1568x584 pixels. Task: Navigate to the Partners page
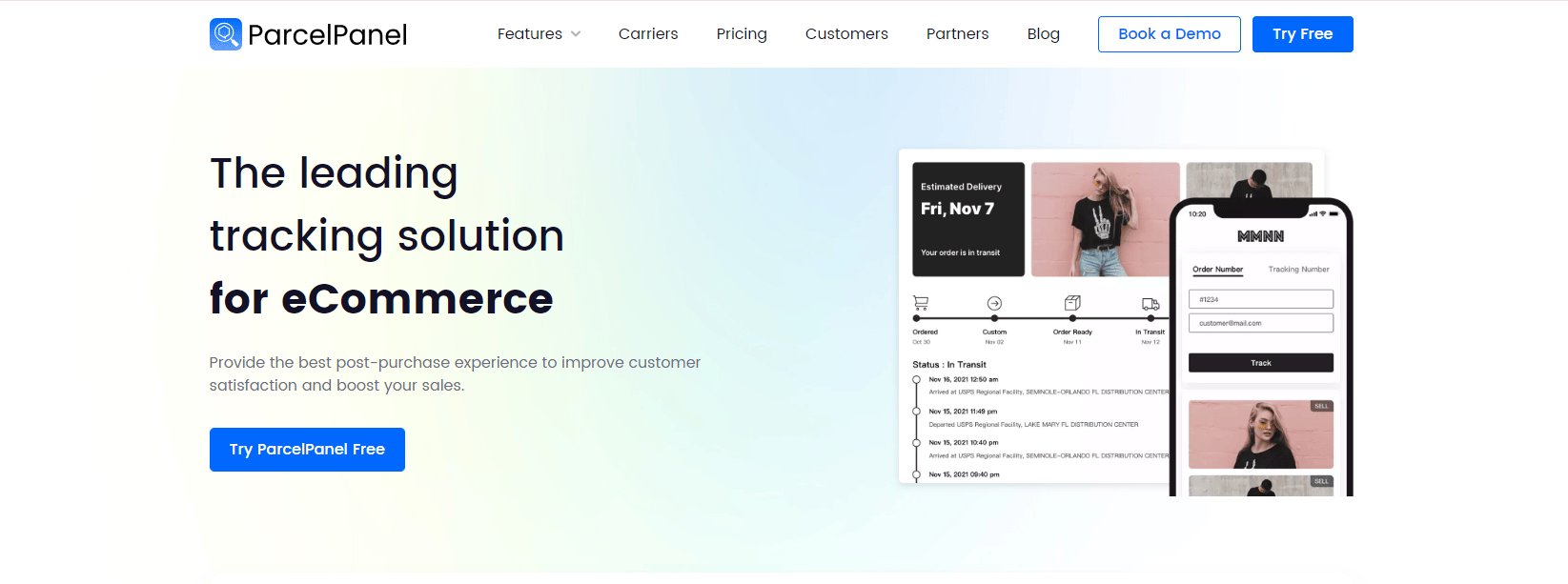click(x=957, y=34)
